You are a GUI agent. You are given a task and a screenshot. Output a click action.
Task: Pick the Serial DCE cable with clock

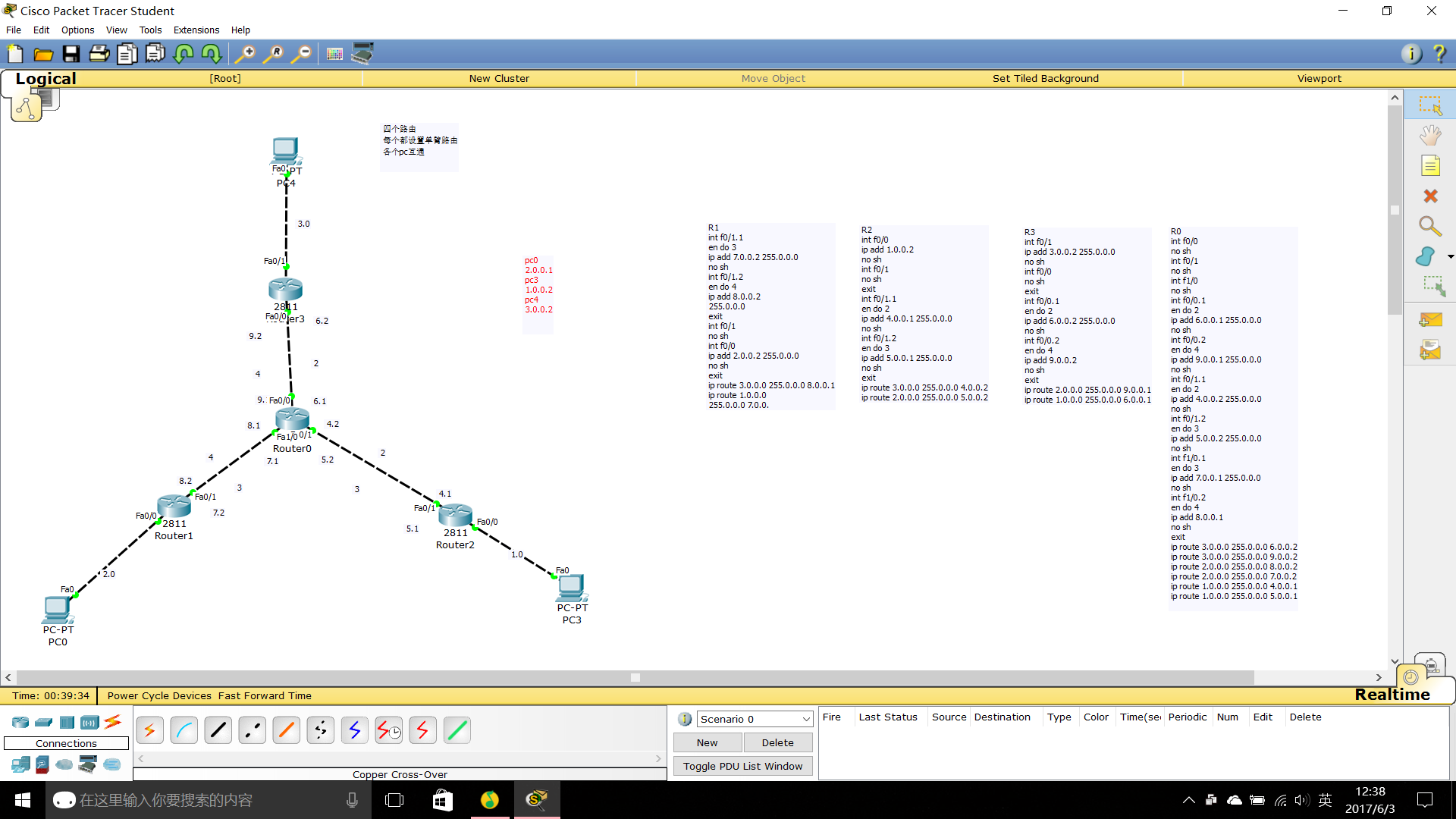(389, 730)
